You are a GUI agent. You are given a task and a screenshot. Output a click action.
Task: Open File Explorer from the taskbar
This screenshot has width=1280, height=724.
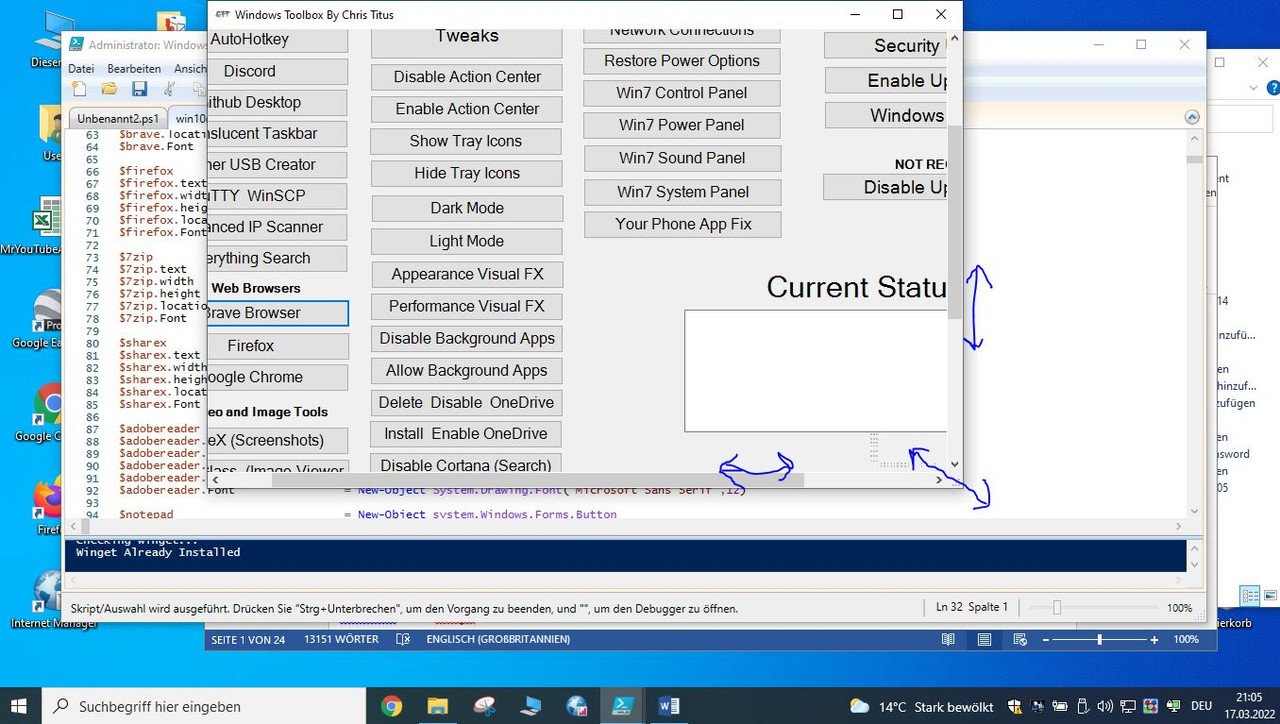(x=437, y=706)
